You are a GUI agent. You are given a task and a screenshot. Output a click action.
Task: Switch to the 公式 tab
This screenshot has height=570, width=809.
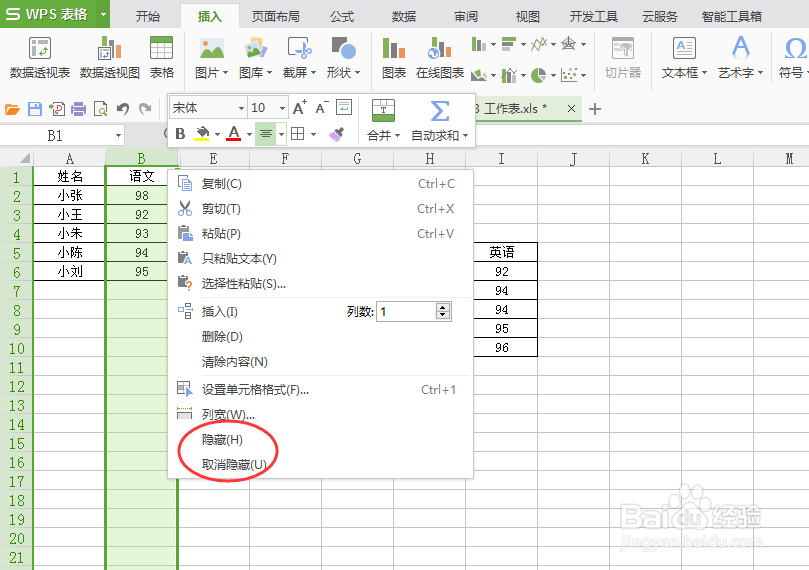342,17
